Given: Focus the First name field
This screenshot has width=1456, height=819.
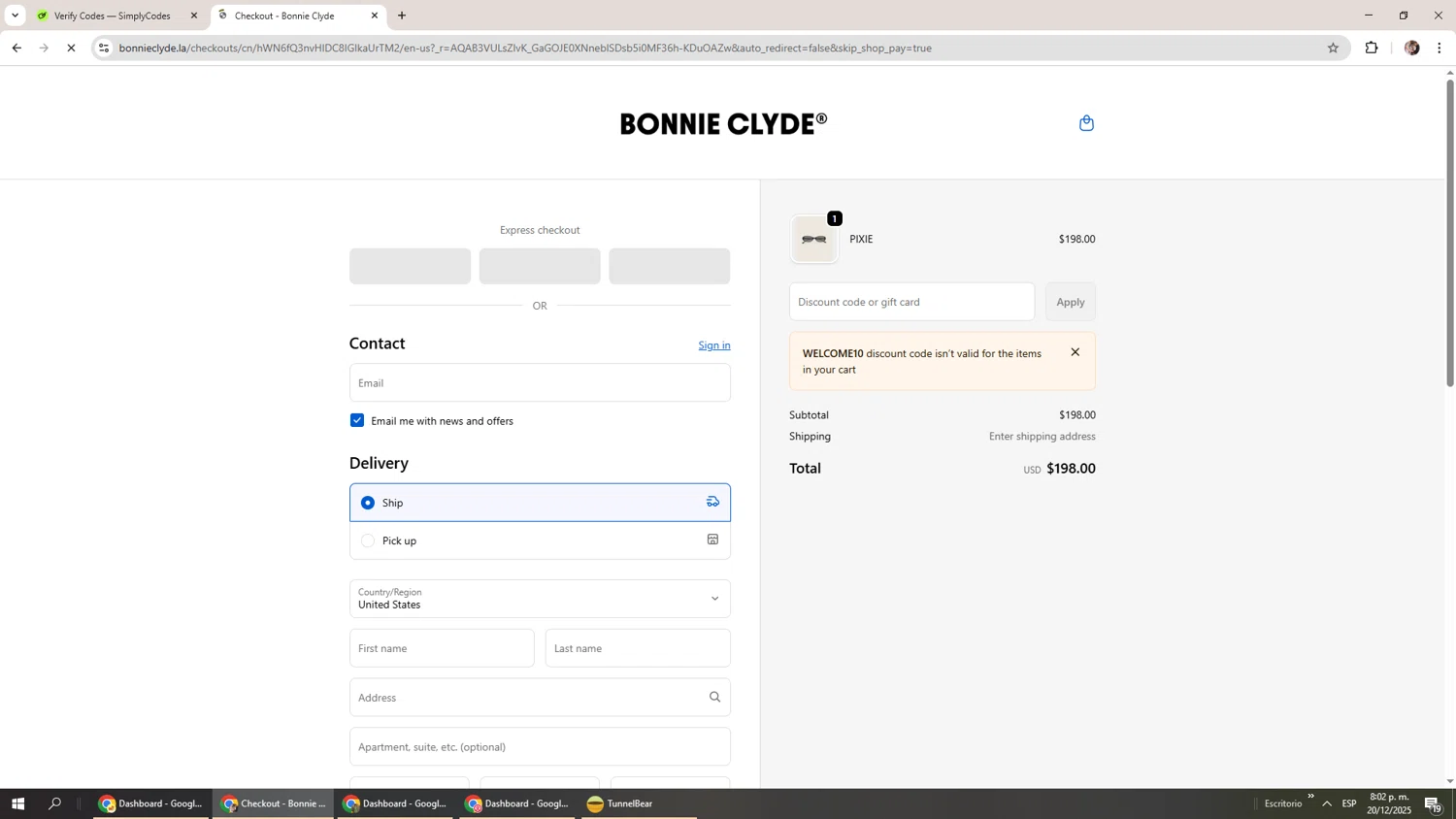Looking at the screenshot, I should (442, 648).
